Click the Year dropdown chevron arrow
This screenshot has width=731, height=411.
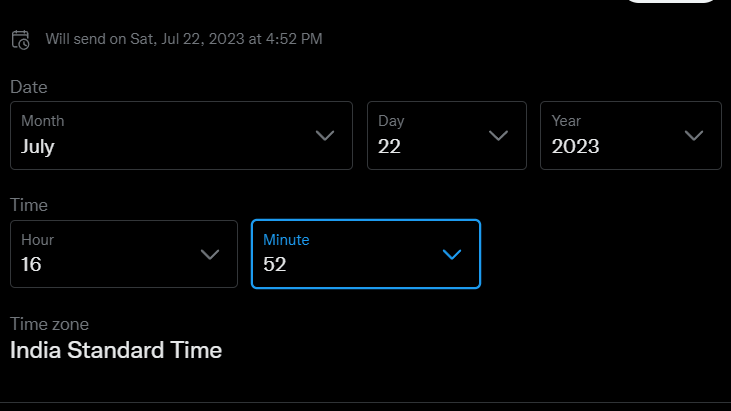694,136
